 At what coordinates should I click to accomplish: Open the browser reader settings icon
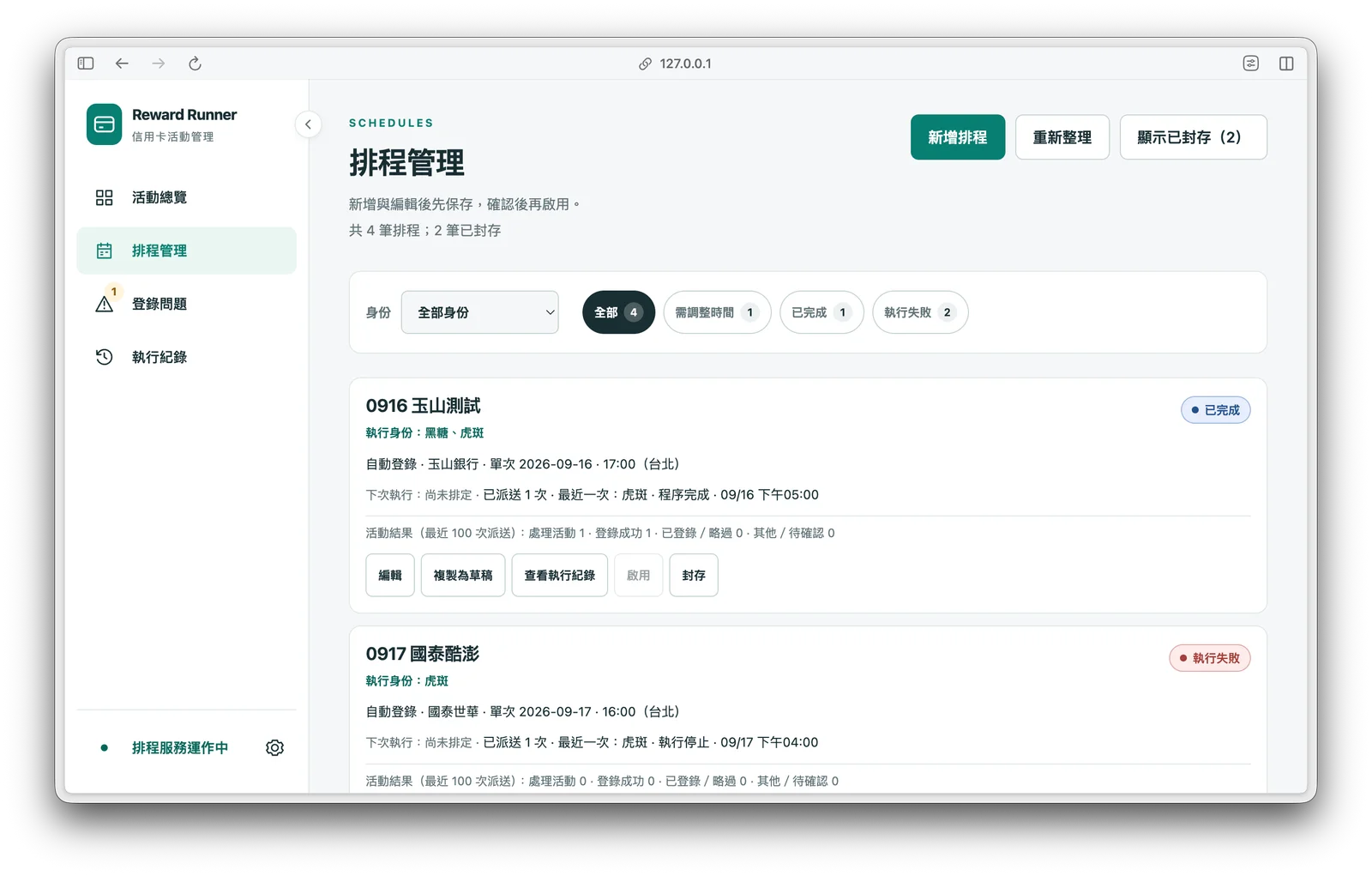(x=1251, y=63)
